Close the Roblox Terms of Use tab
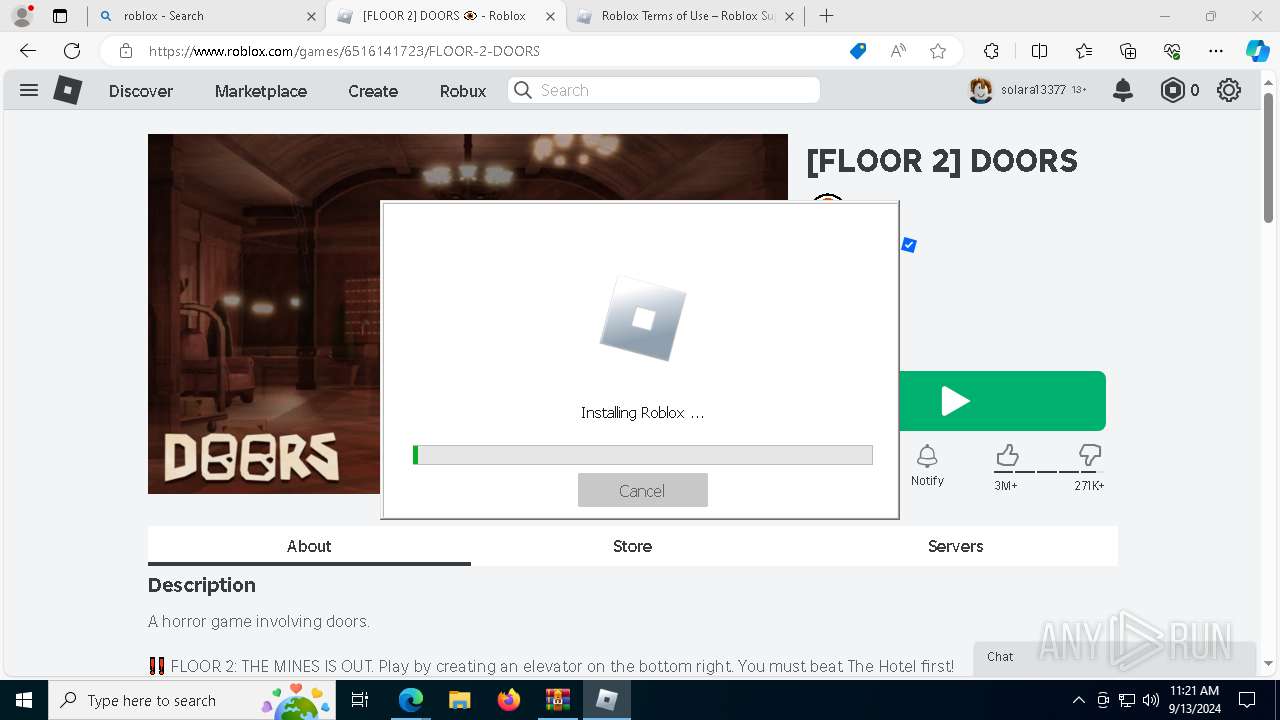 pos(789,16)
